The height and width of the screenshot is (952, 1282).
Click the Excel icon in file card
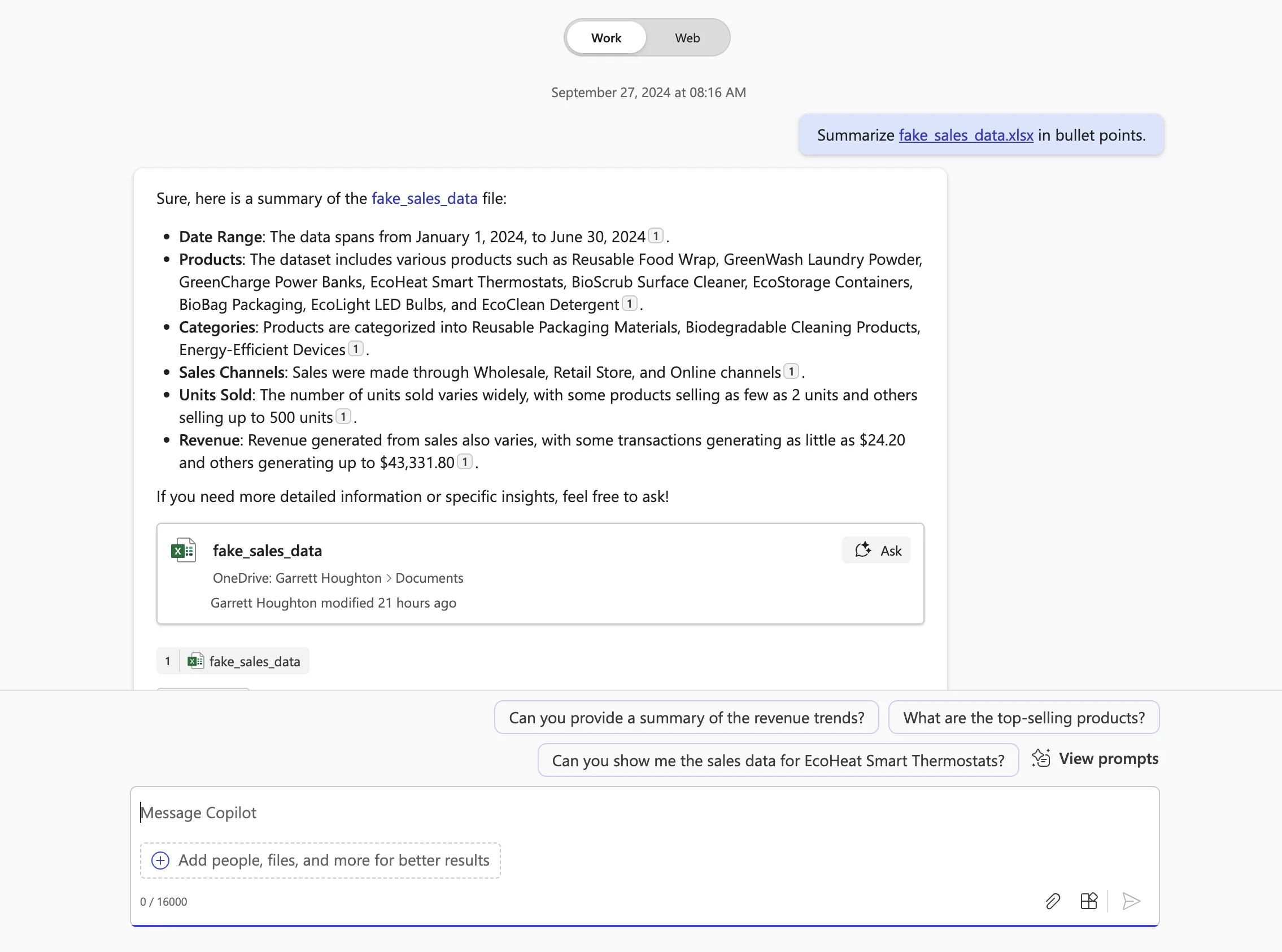point(184,551)
